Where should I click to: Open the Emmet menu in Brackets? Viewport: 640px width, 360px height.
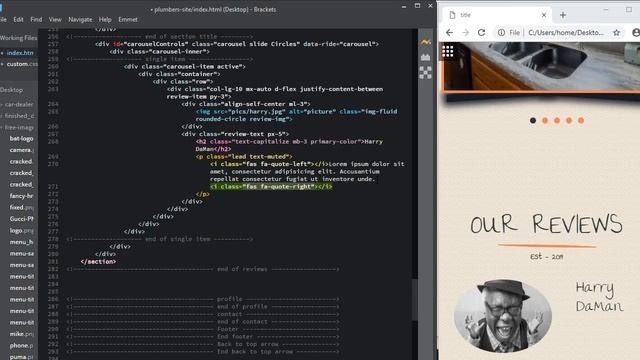point(128,19)
